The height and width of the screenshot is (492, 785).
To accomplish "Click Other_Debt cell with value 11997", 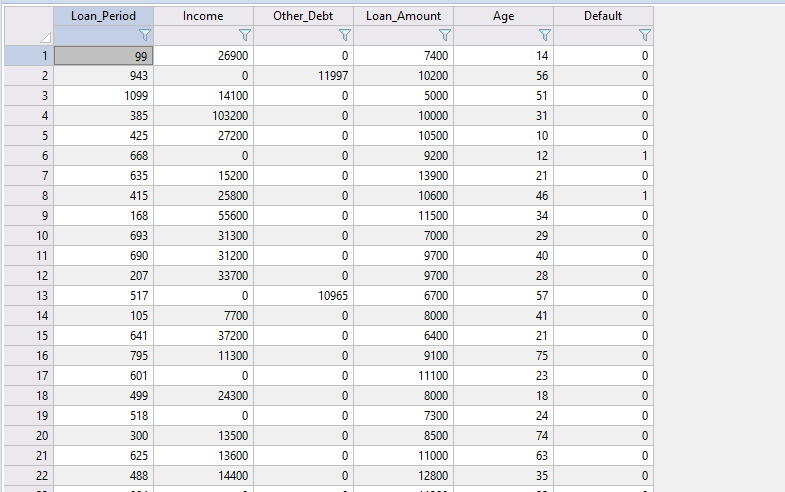I will pos(303,76).
